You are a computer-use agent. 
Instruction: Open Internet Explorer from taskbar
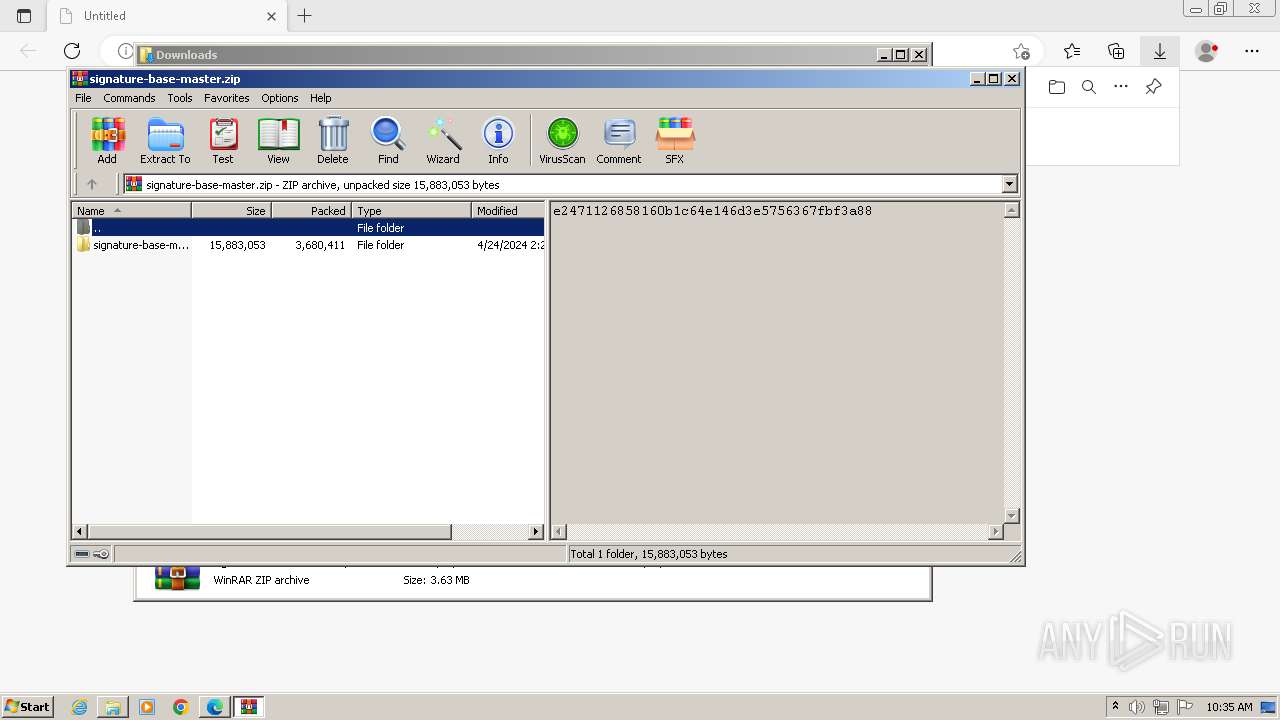(x=80, y=707)
